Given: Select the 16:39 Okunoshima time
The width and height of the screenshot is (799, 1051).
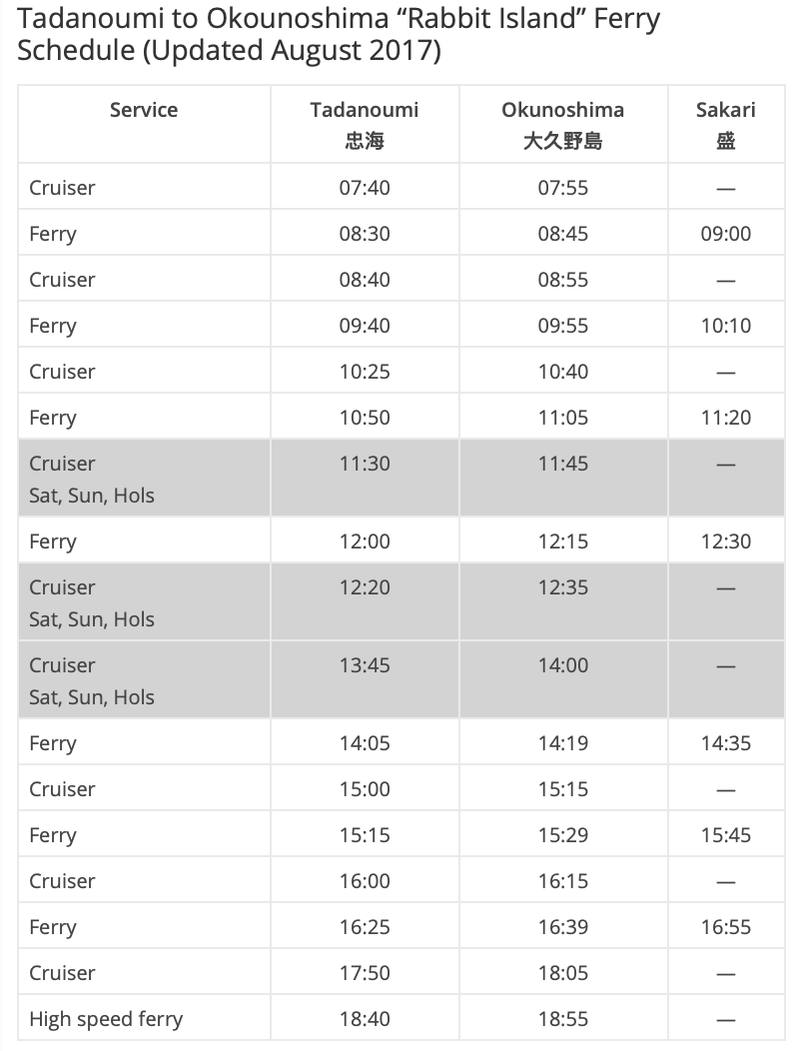Looking at the screenshot, I should pos(563,927).
